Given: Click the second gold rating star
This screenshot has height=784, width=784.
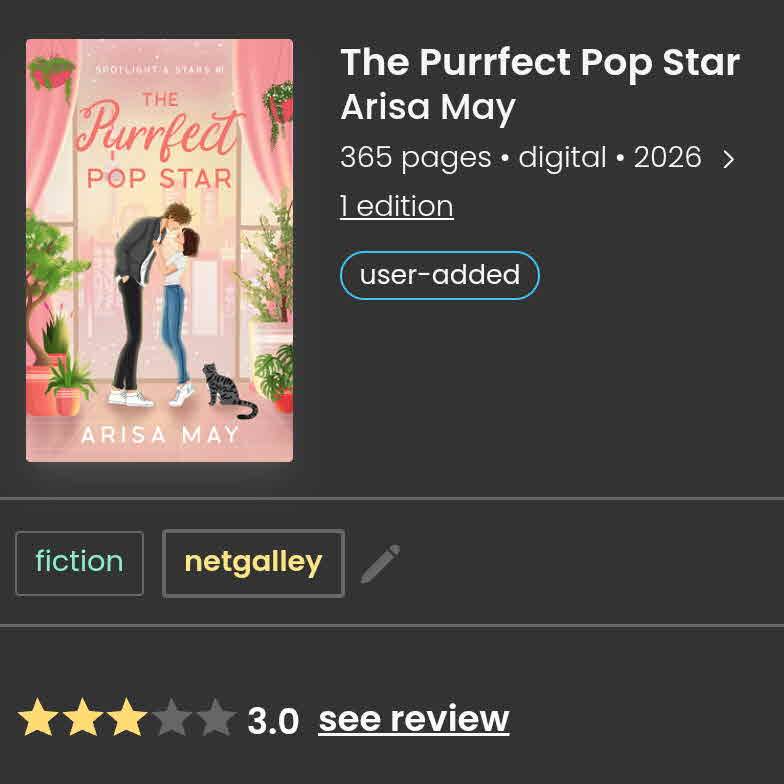Looking at the screenshot, I should pos(83,718).
